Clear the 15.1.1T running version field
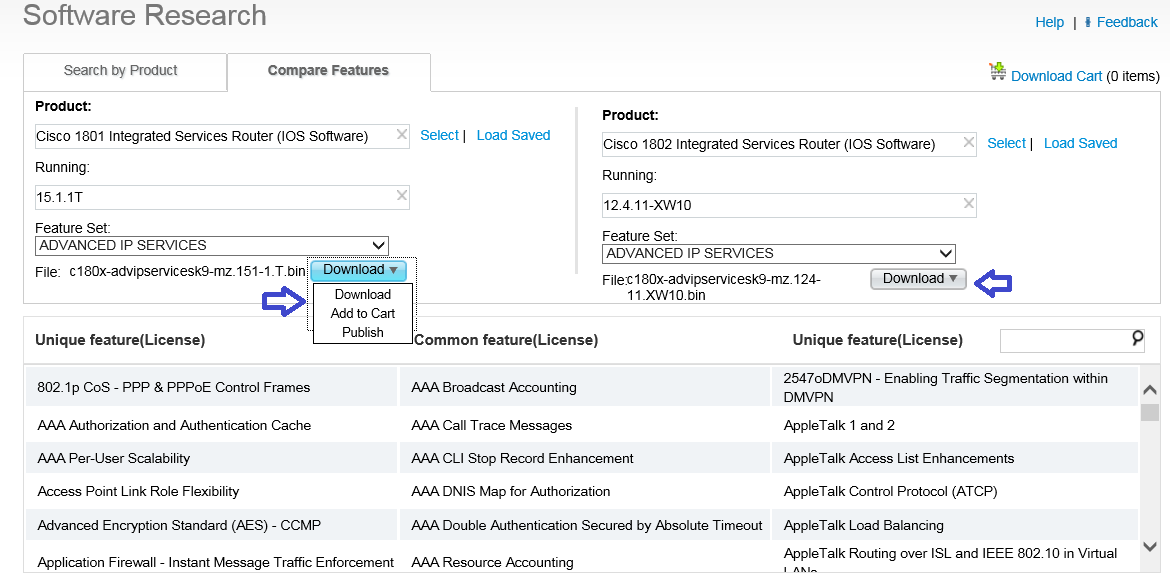This screenshot has height=575, width=1170. (x=401, y=195)
